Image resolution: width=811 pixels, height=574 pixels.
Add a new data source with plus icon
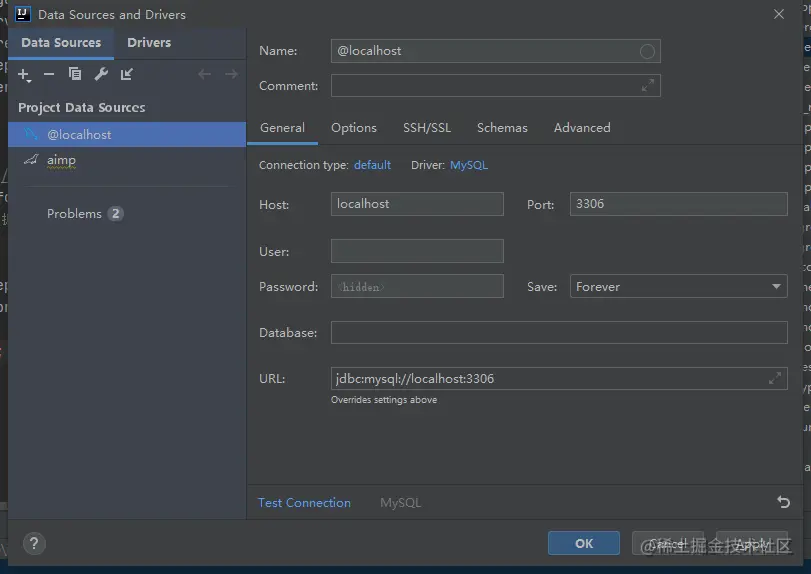(24, 75)
